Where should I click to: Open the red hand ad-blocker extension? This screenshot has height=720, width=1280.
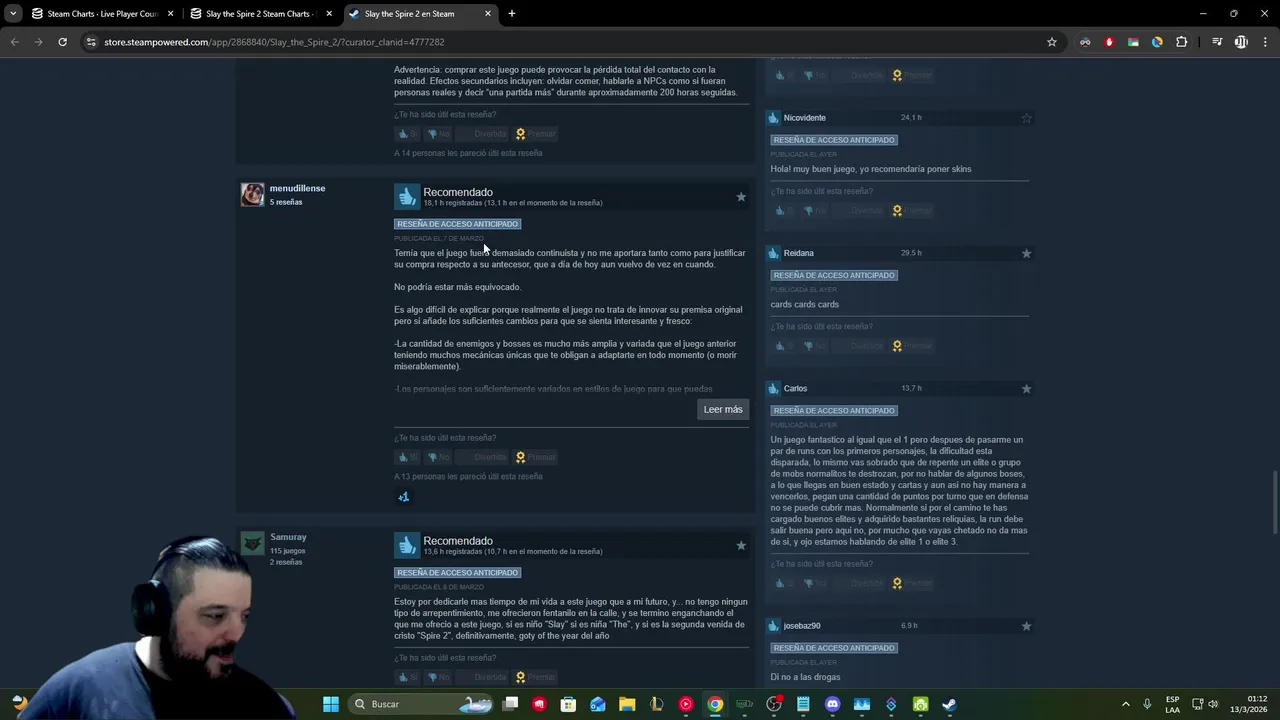(x=1109, y=42)
